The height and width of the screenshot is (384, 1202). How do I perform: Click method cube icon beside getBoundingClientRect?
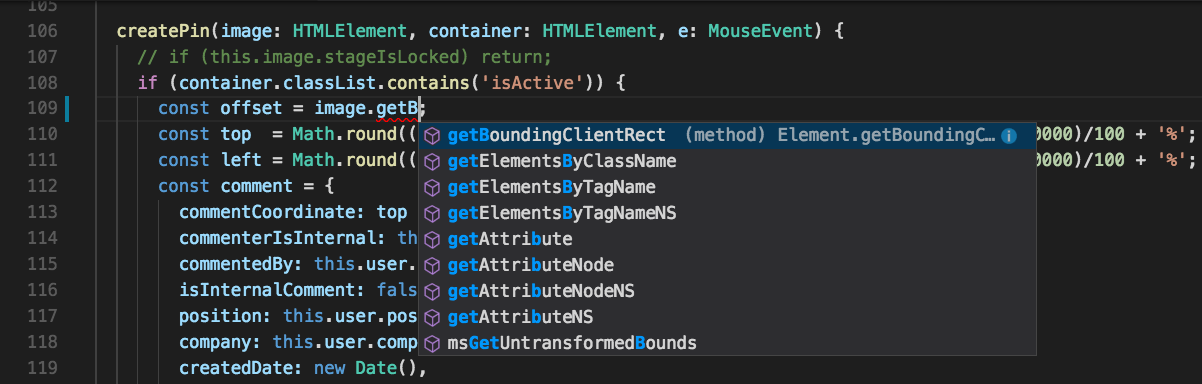point(432,135)
